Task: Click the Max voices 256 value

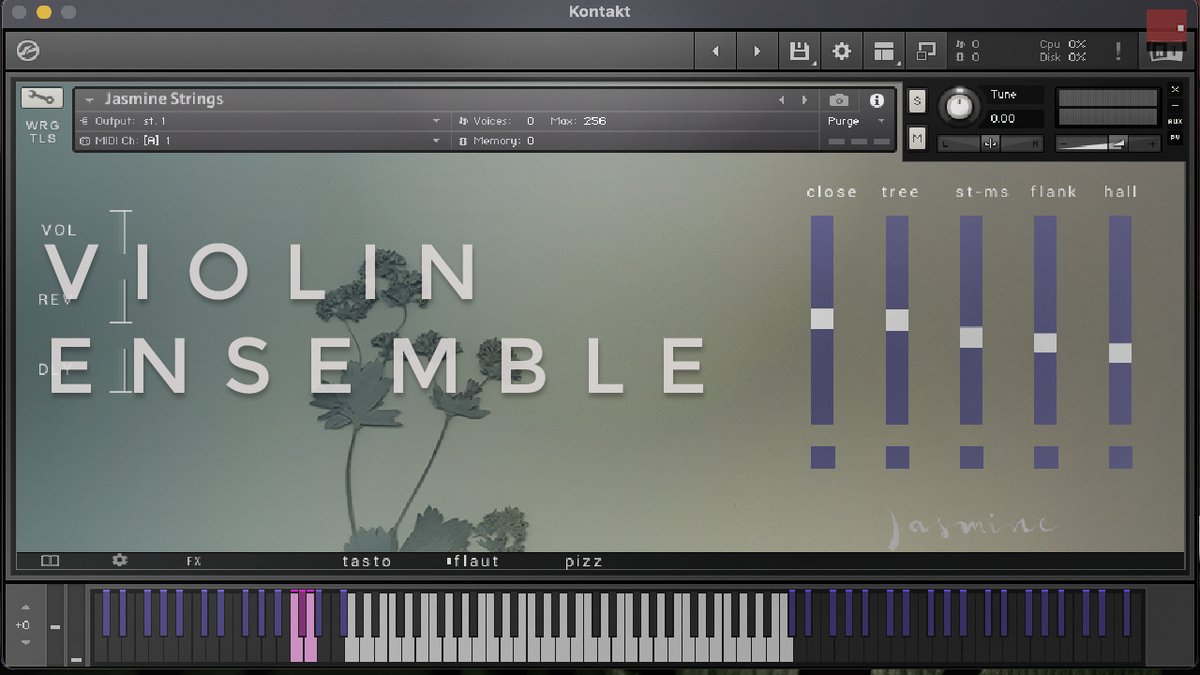Action: [x=594, y=121]
